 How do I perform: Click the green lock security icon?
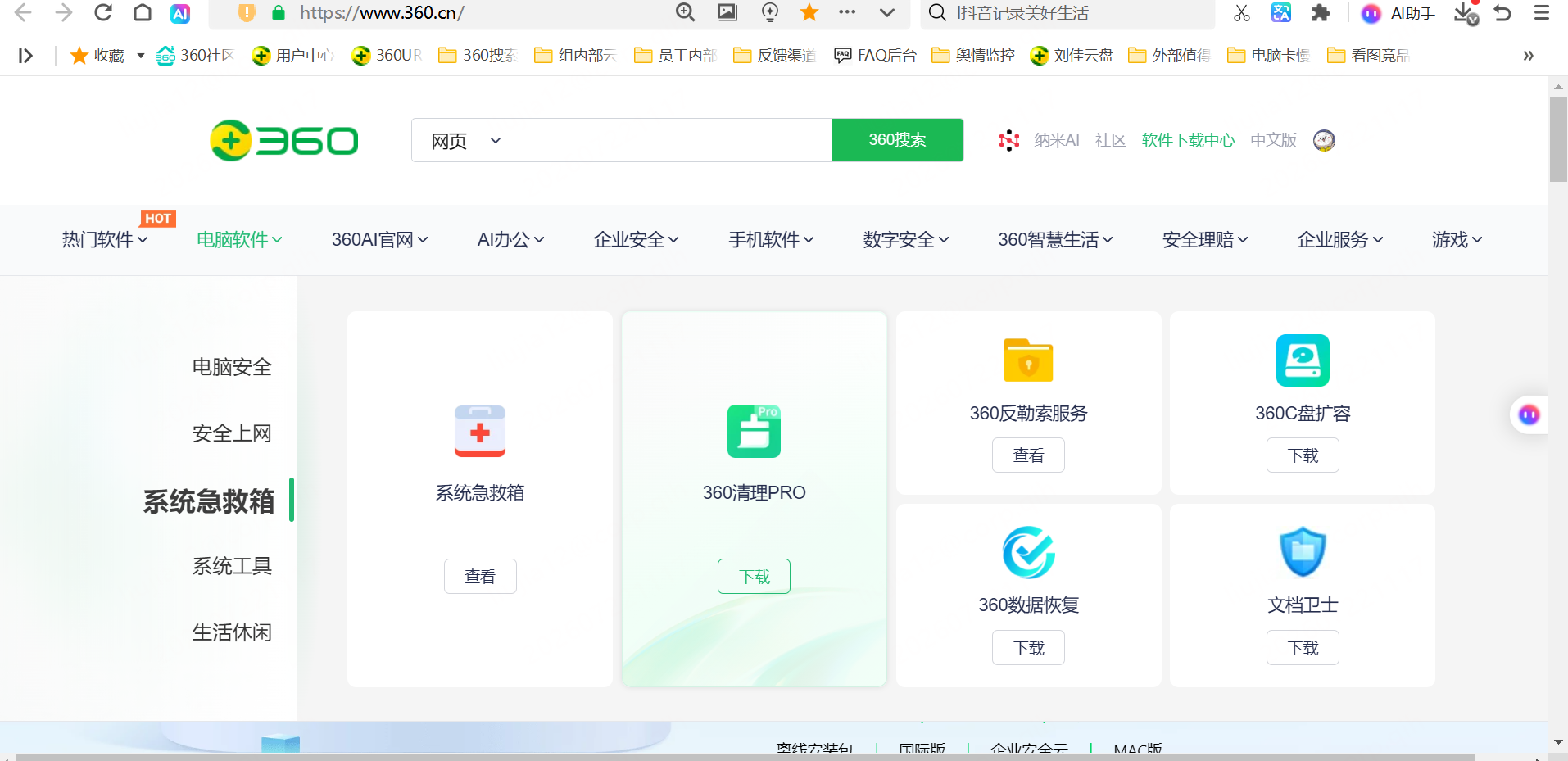(x=279, y=13)
